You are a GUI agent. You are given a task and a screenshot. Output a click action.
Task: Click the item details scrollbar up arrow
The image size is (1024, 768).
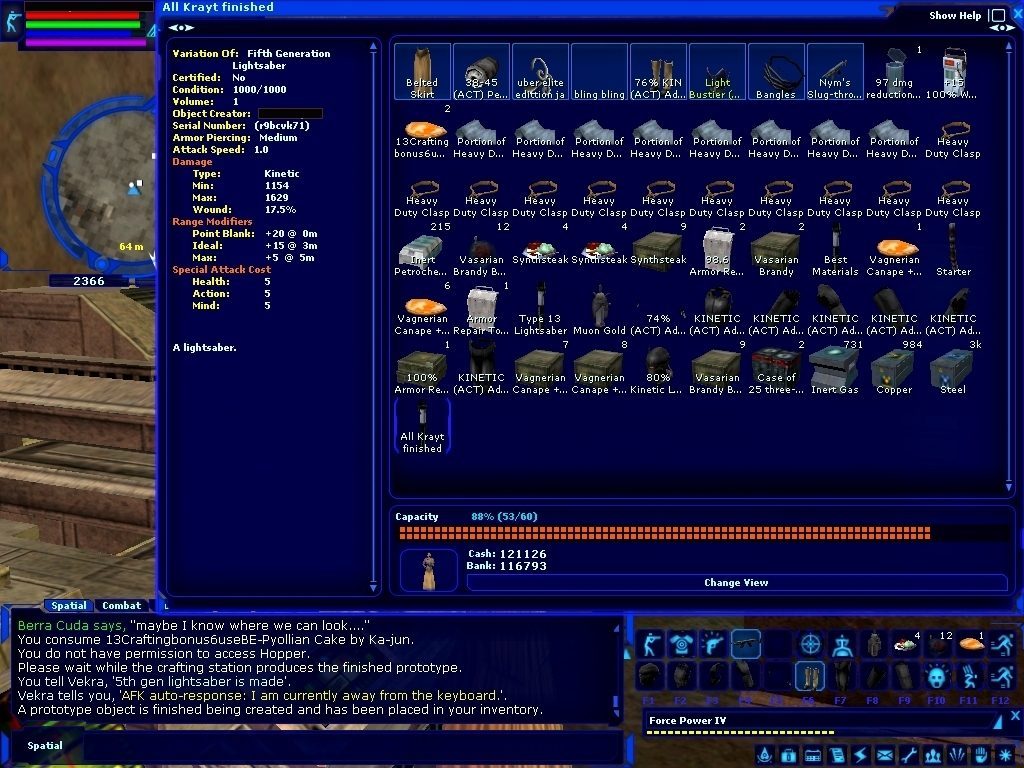point(374,46)
